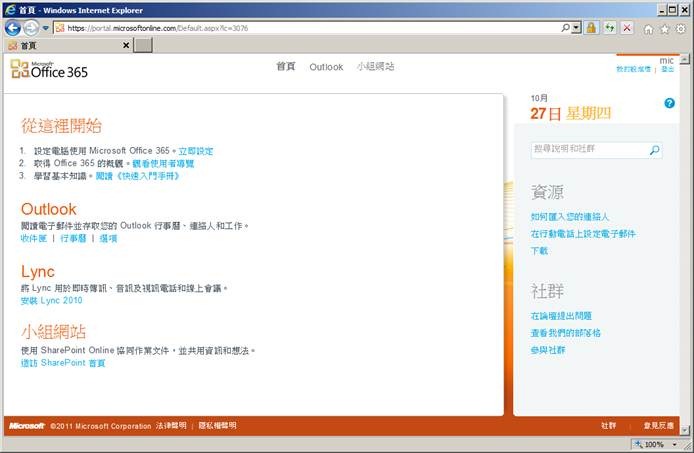Open the 法律聲明 footer link
The height and width of the screenshot is (453, 694).
coord(171,426)
